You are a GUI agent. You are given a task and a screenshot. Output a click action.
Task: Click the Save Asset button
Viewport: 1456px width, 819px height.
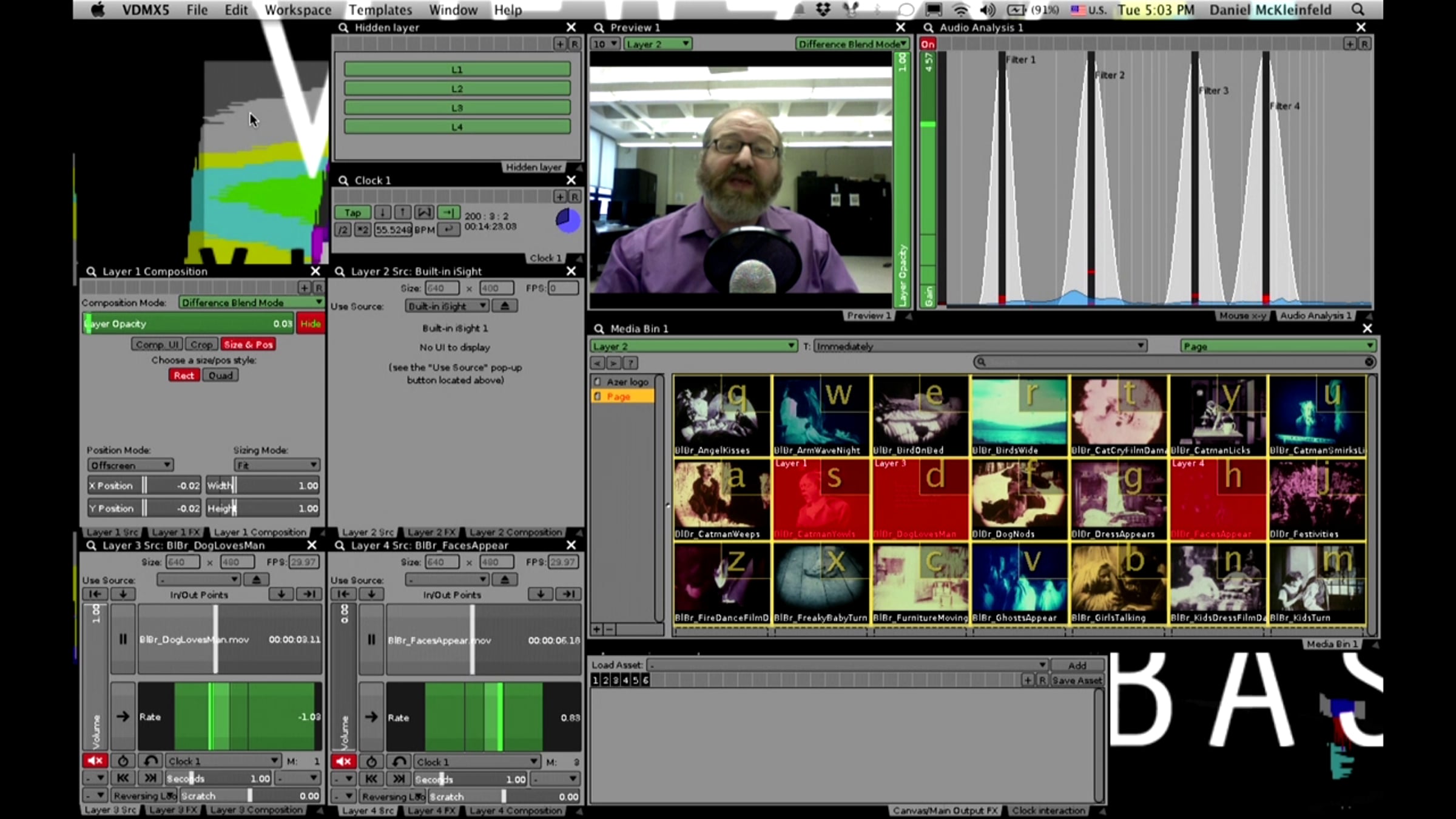click(1077, 680)
